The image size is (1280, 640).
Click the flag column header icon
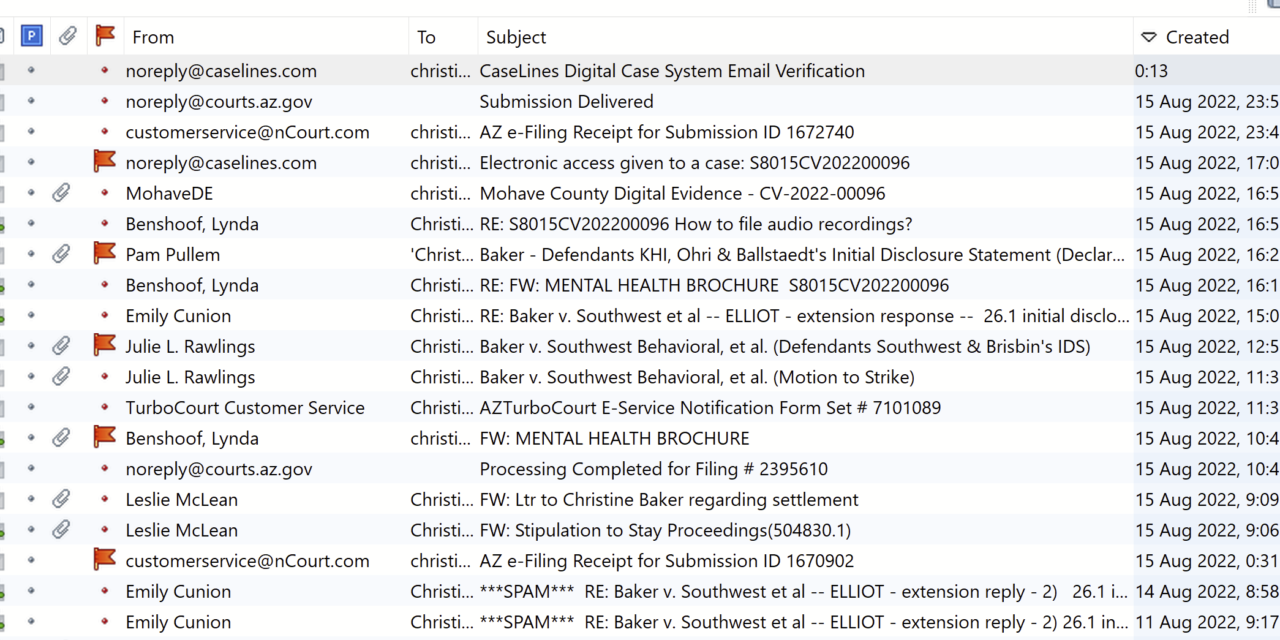pyautogui.click(x=105, y=36)
